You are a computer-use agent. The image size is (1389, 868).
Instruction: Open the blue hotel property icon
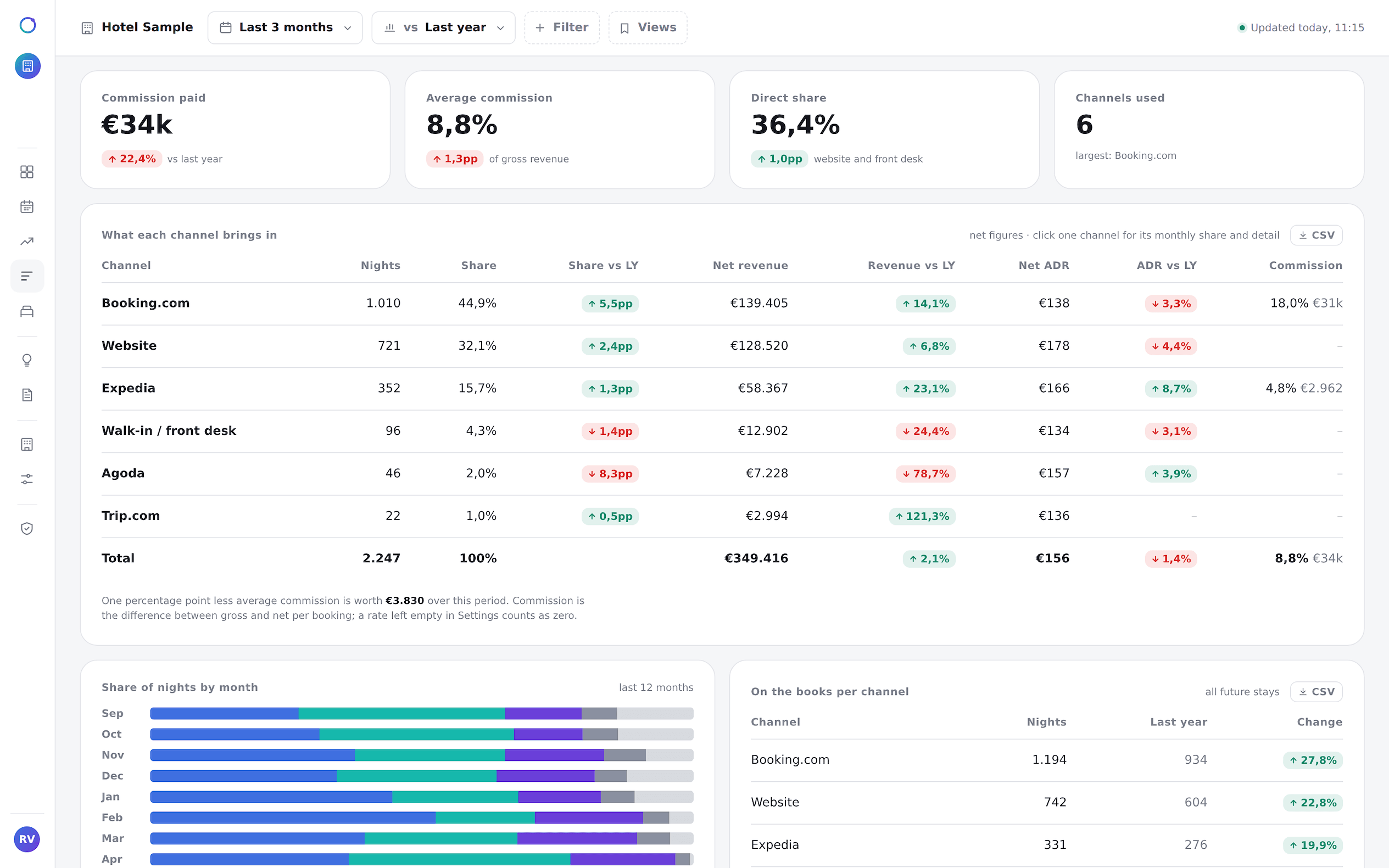[x=27, y=66]
